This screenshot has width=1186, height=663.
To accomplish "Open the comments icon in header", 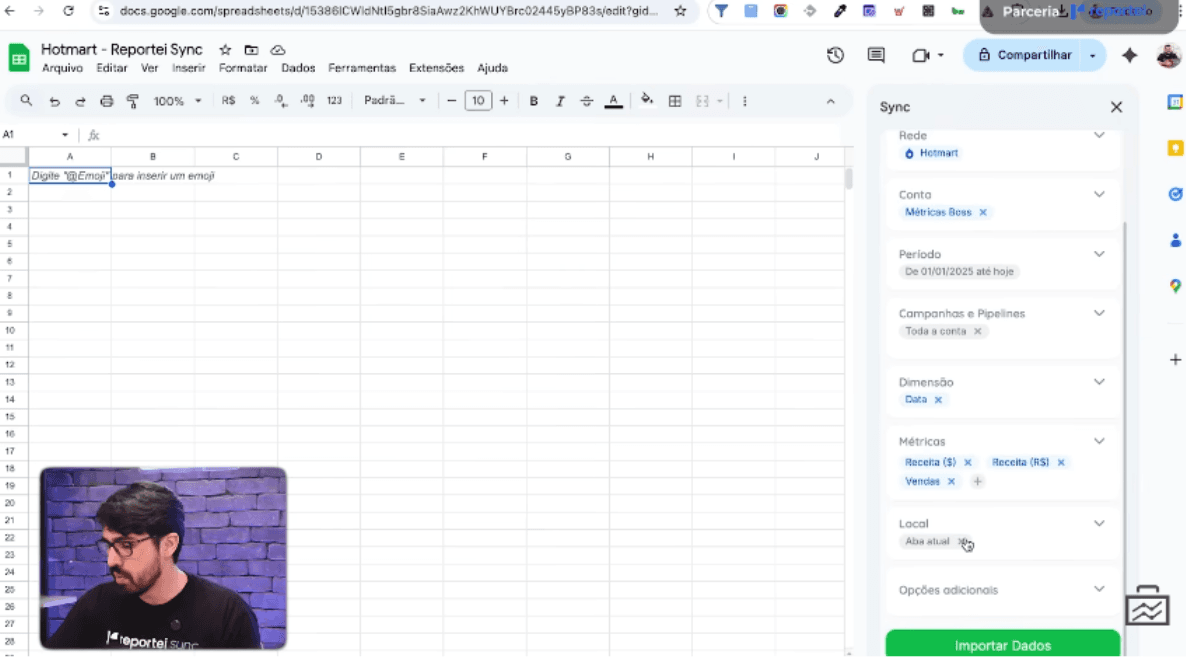I will click(876, 56).
